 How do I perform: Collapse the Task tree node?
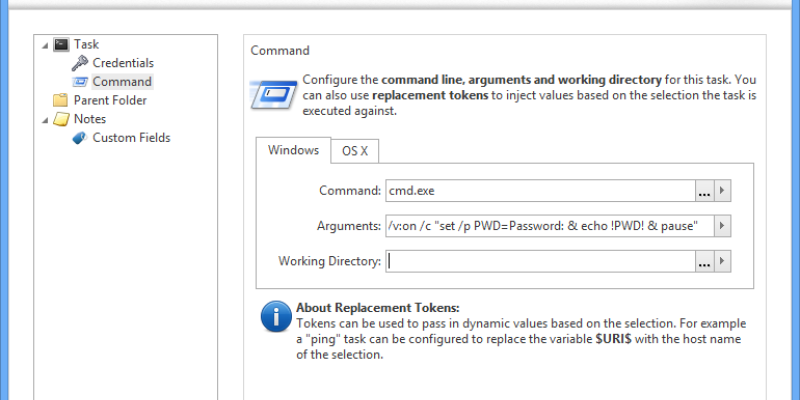(45, 44)
